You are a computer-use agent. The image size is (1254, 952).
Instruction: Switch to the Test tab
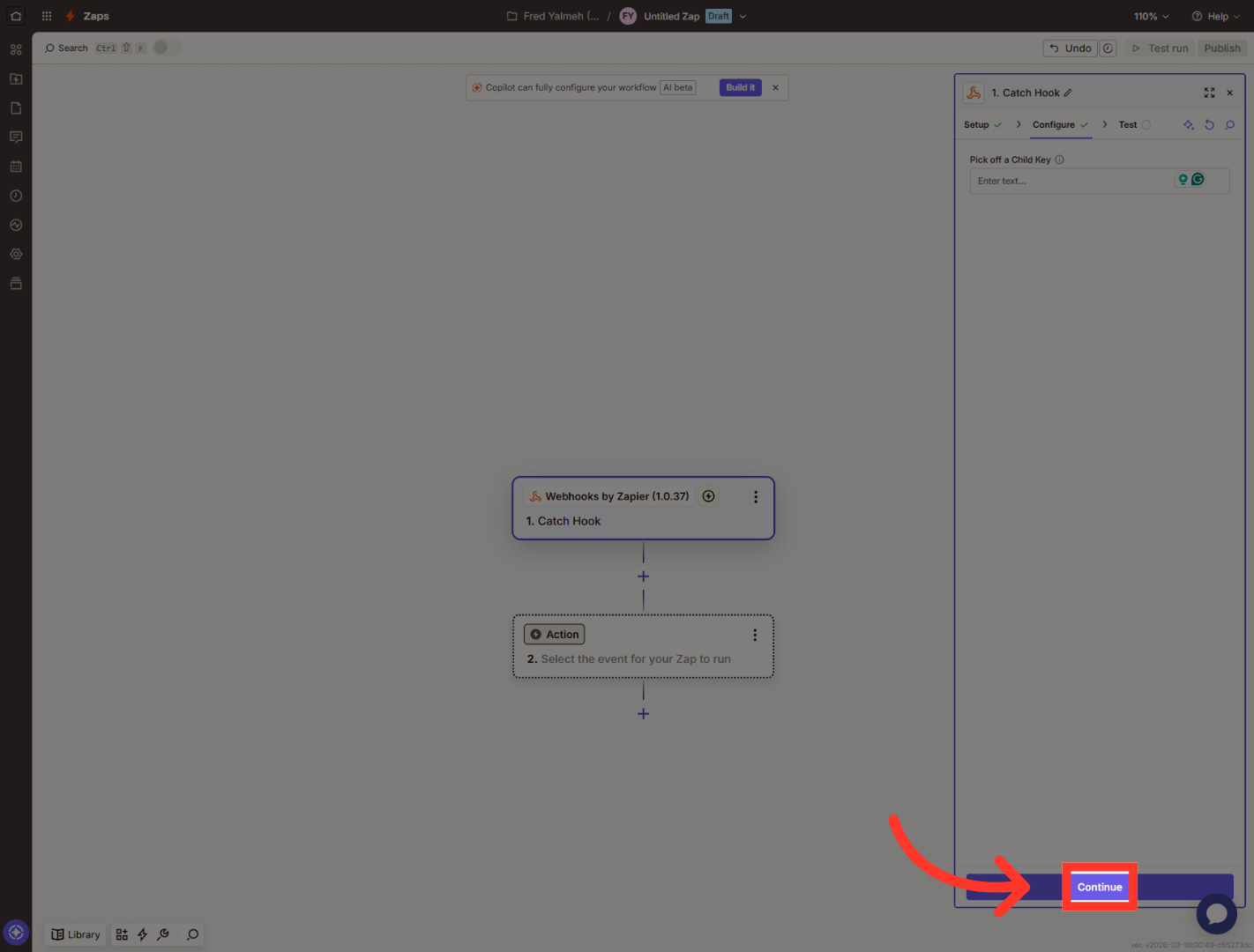(1134, 125)
